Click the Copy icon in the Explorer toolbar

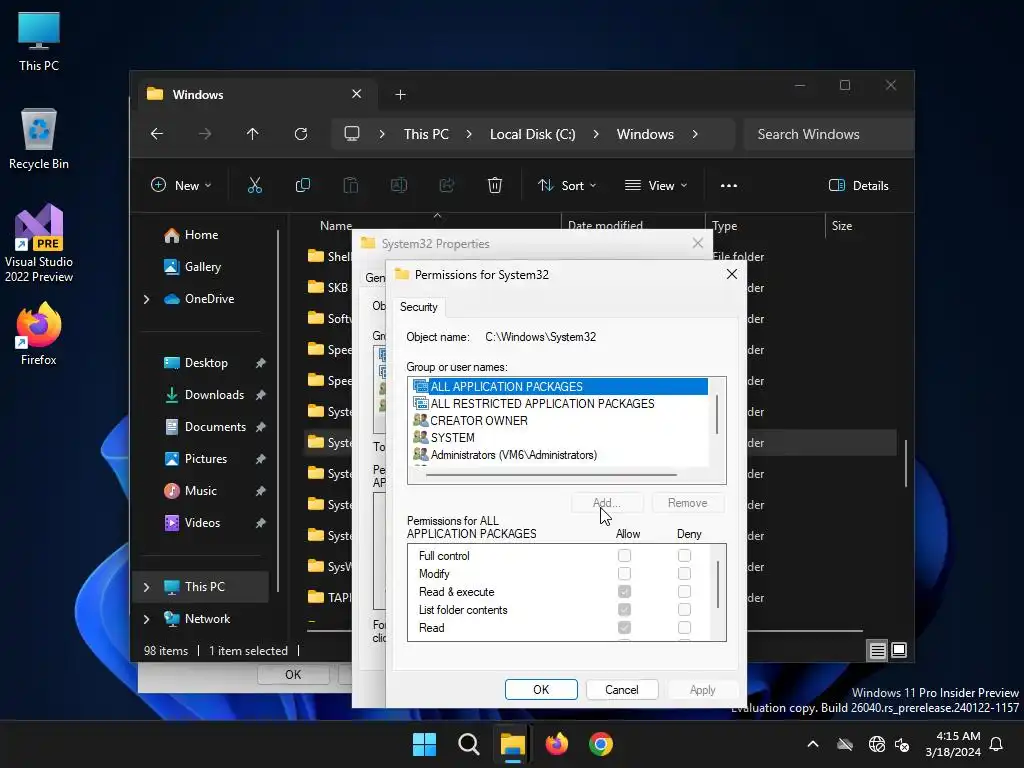click(x=302, y=185)
